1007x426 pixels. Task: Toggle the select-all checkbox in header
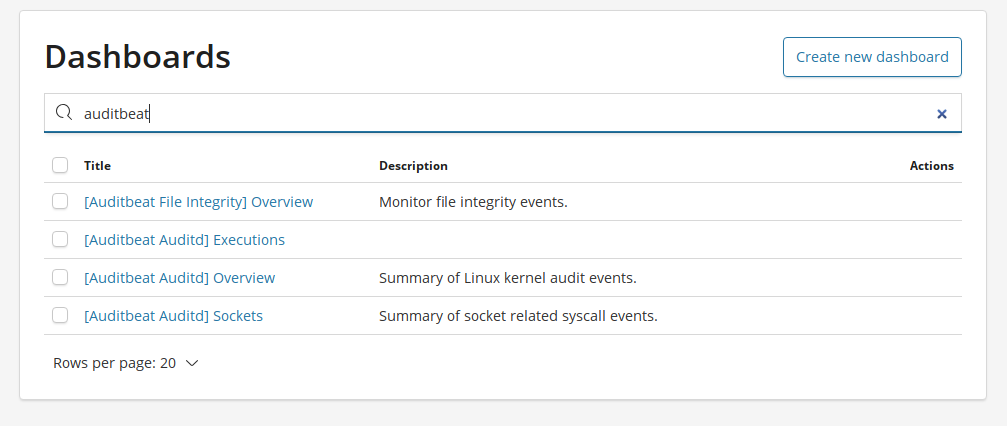(60, 165)
